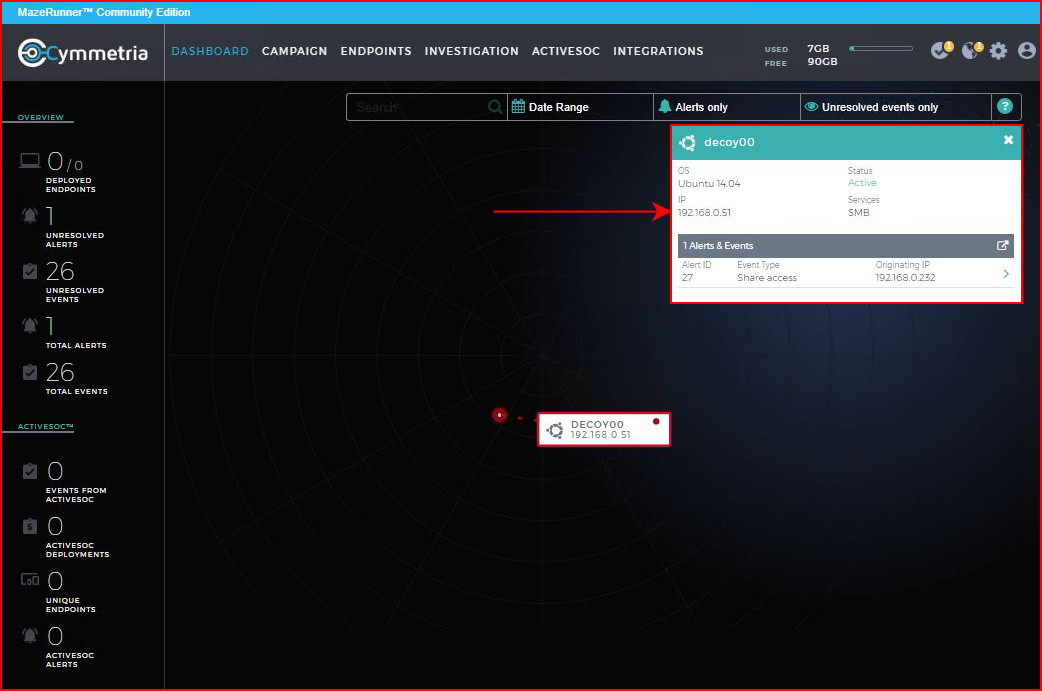
Task: Click the bell icon beside Unresolved Alerts
Action: tap(30, 215)
